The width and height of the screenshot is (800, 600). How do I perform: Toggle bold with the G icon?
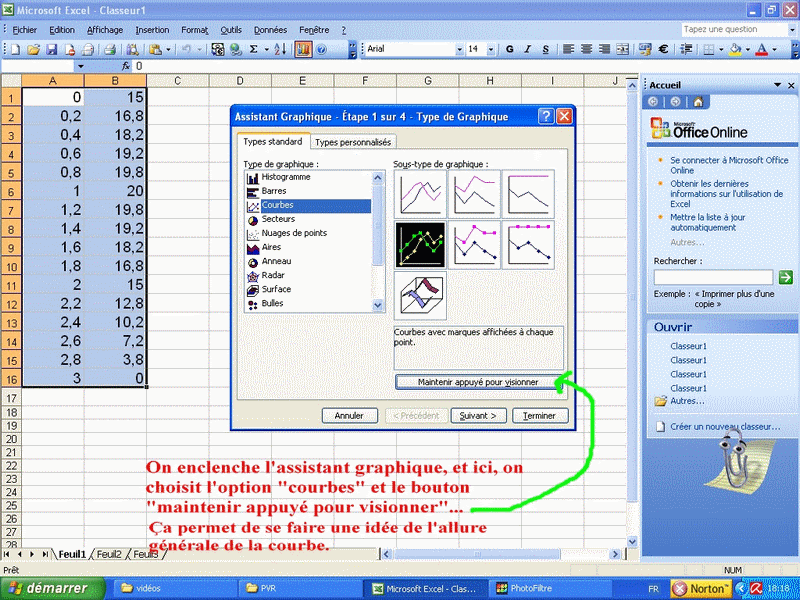coord(509,49)
